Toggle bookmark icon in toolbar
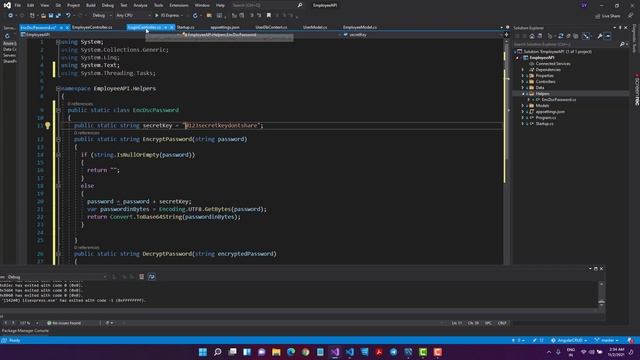Image resolution: width=640 pixels, height=360 pixels. (269, 16)
